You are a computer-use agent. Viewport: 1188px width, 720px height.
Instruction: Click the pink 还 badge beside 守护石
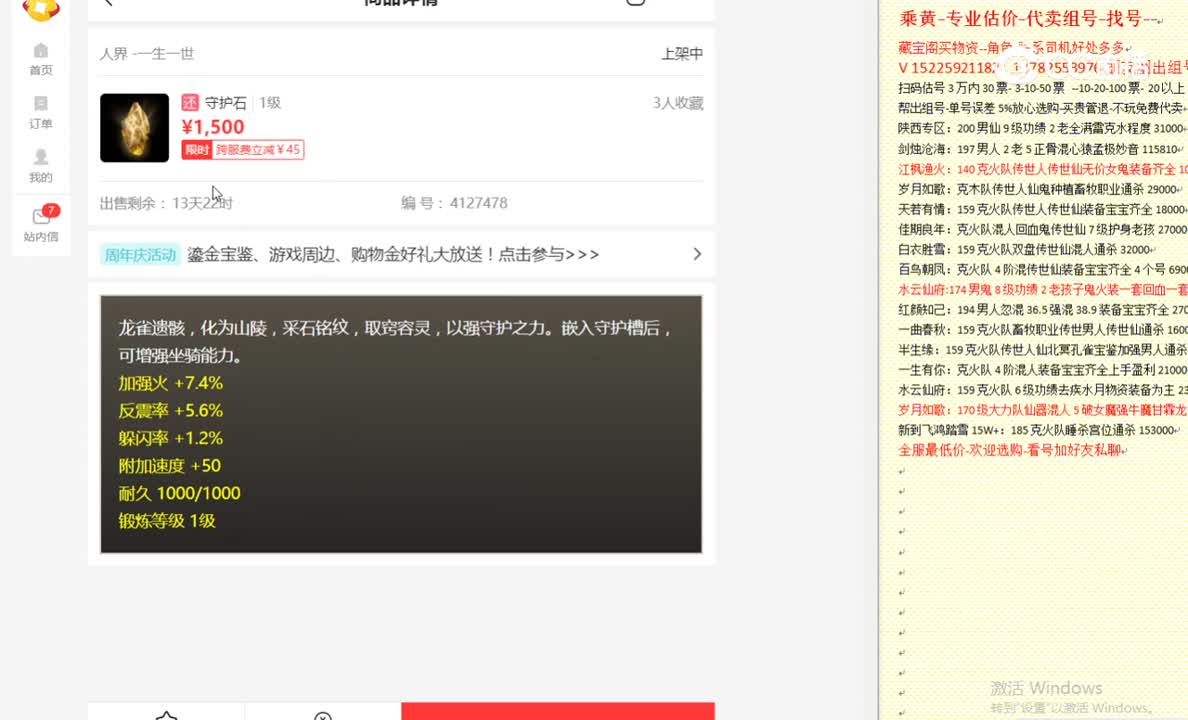pos(189,102)
